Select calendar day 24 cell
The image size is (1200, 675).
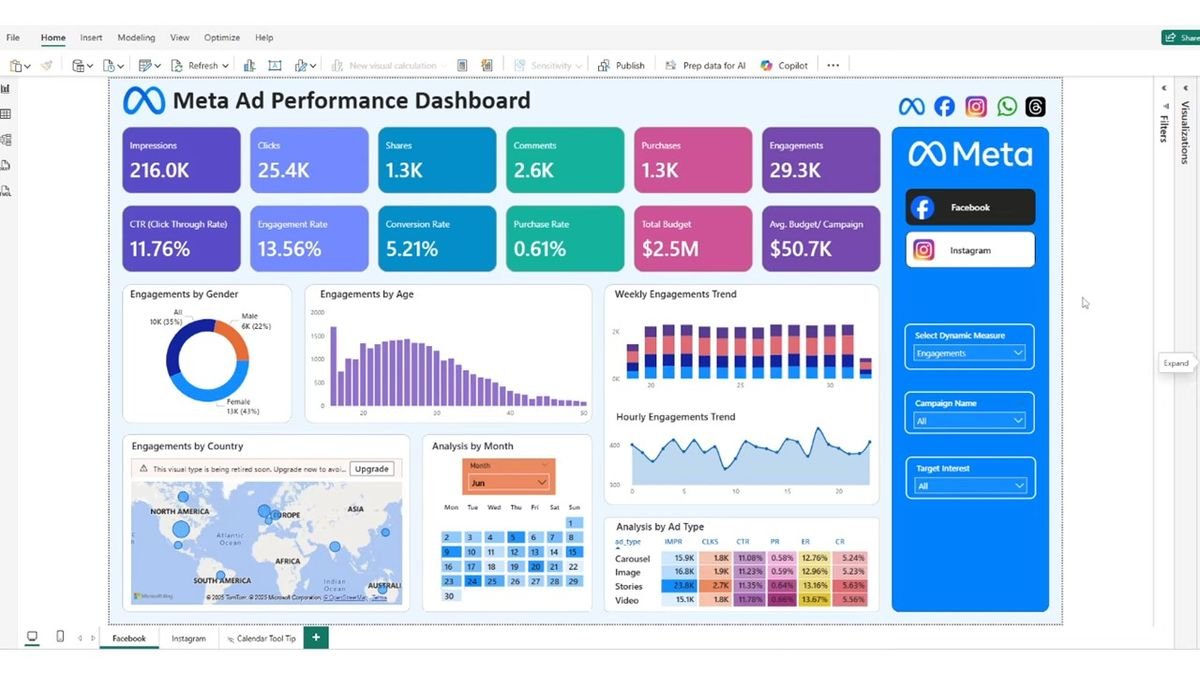470,580
